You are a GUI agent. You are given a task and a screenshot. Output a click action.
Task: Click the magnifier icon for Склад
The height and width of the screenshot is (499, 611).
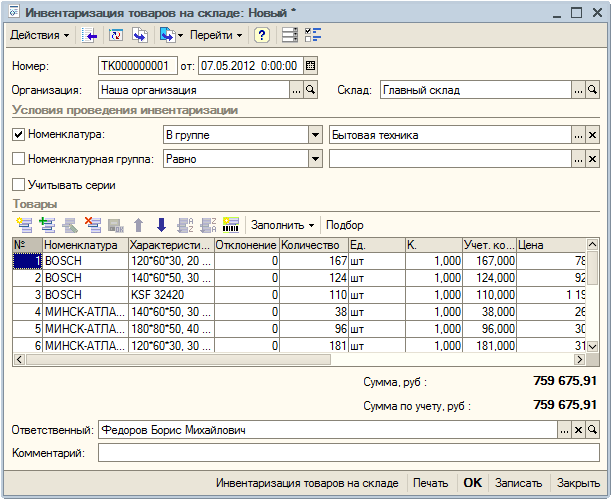(592, 90)
